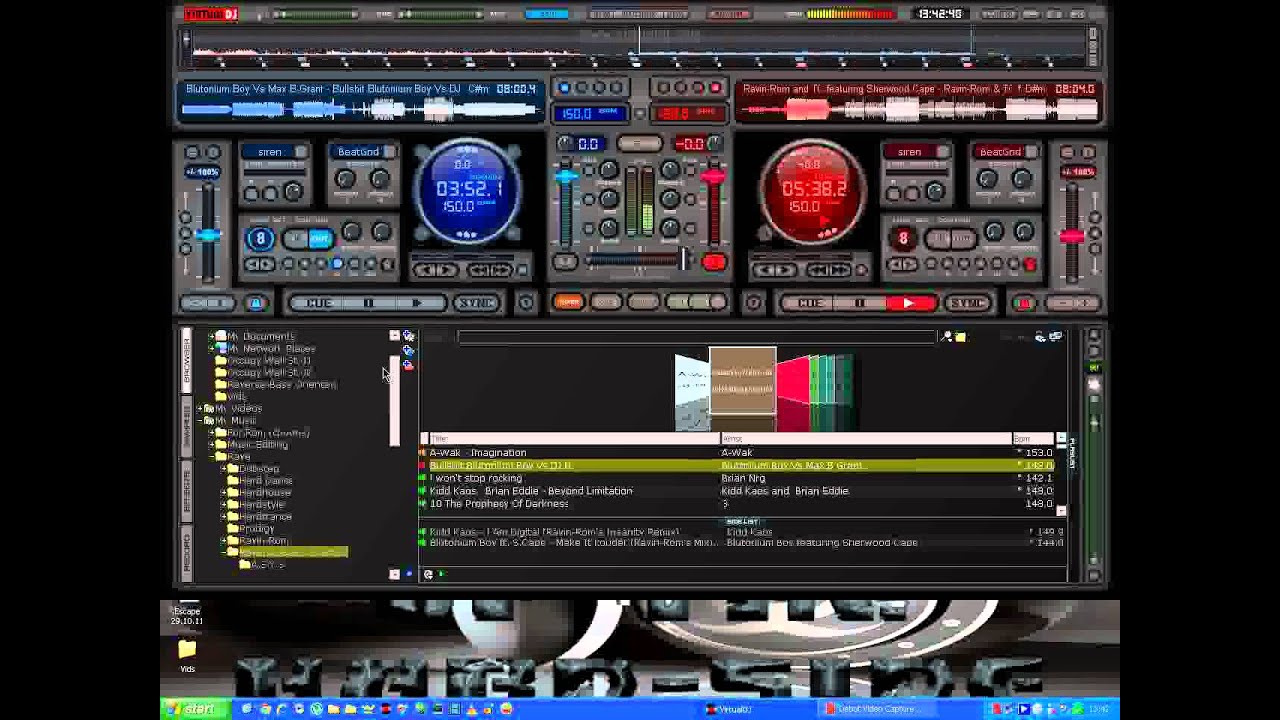
Task: Open the left deck siren effect dropdown
Action: [x=269, y=152]
